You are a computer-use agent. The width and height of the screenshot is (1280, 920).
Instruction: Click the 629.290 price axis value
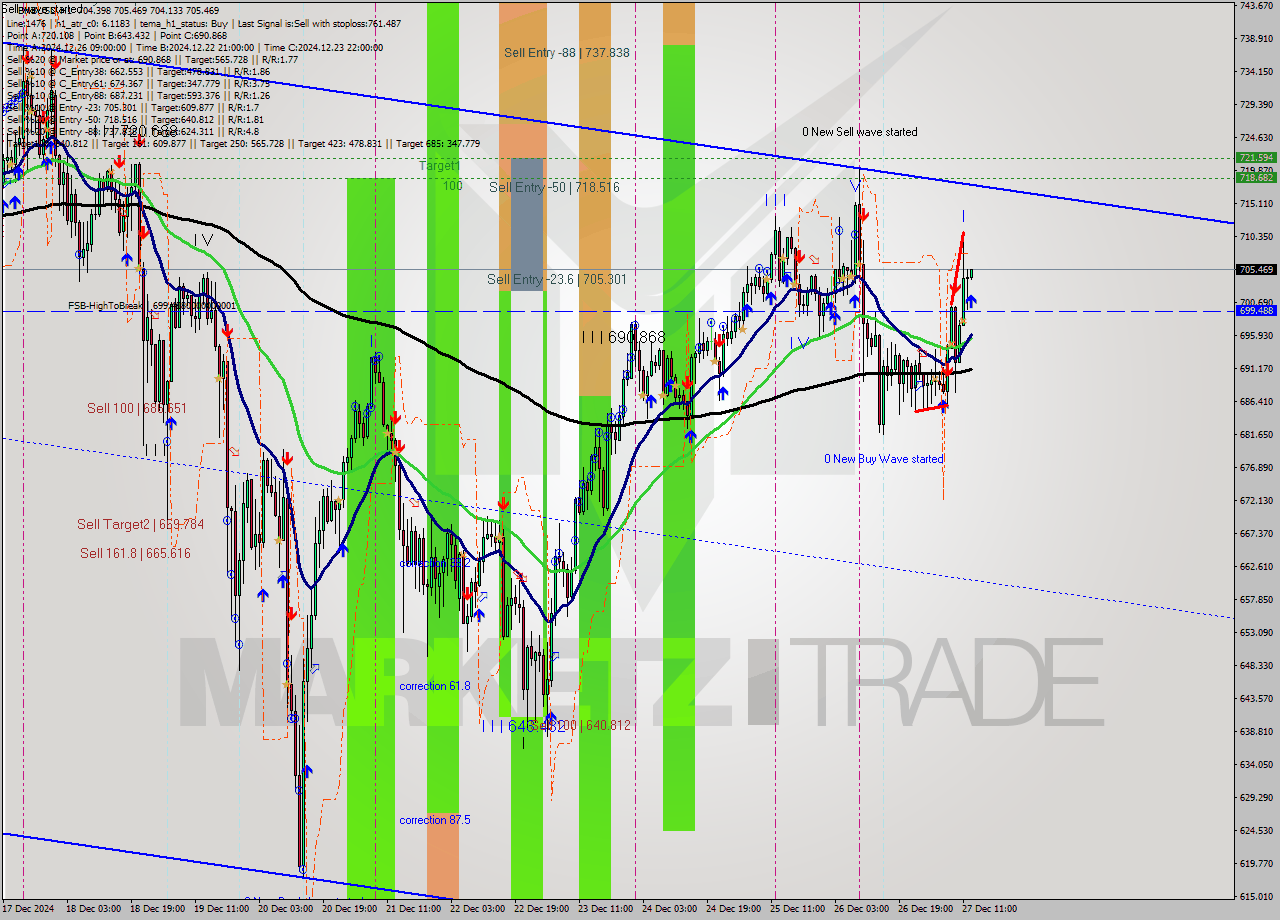pyautogui.click(x=1256, y=798)
